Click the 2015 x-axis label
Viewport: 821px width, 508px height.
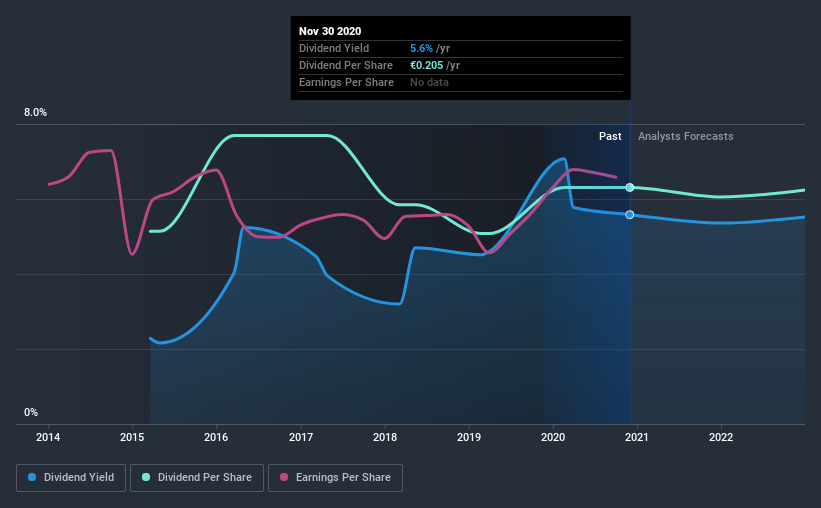pos(132,437)
